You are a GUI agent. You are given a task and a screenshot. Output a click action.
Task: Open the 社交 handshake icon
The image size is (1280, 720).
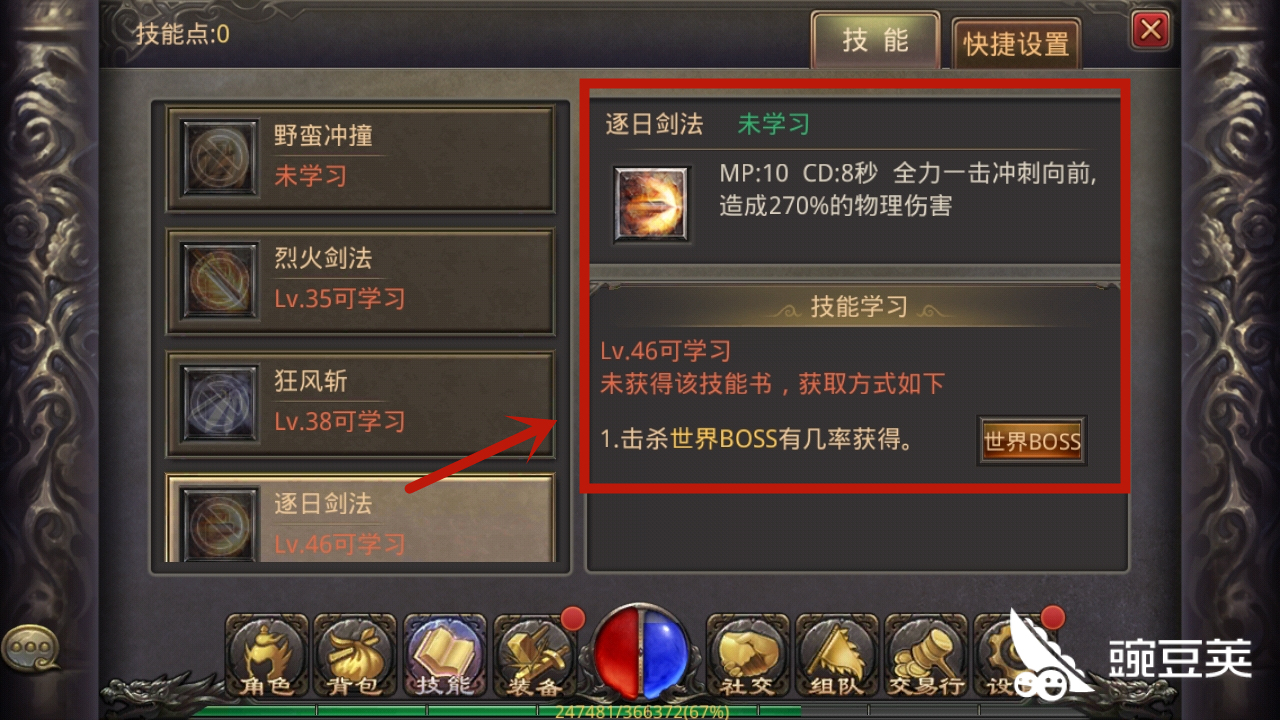747,656
